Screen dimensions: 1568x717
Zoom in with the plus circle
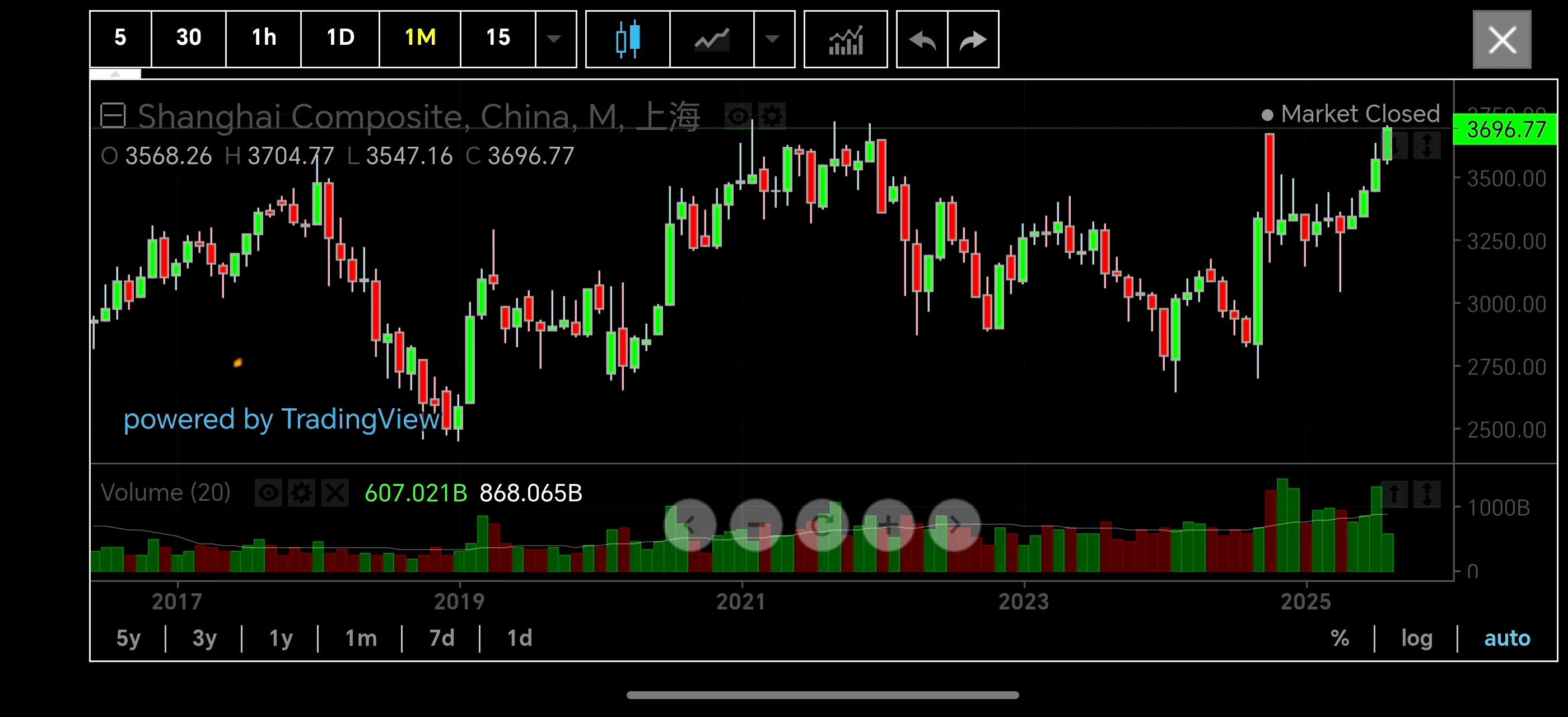888,524
